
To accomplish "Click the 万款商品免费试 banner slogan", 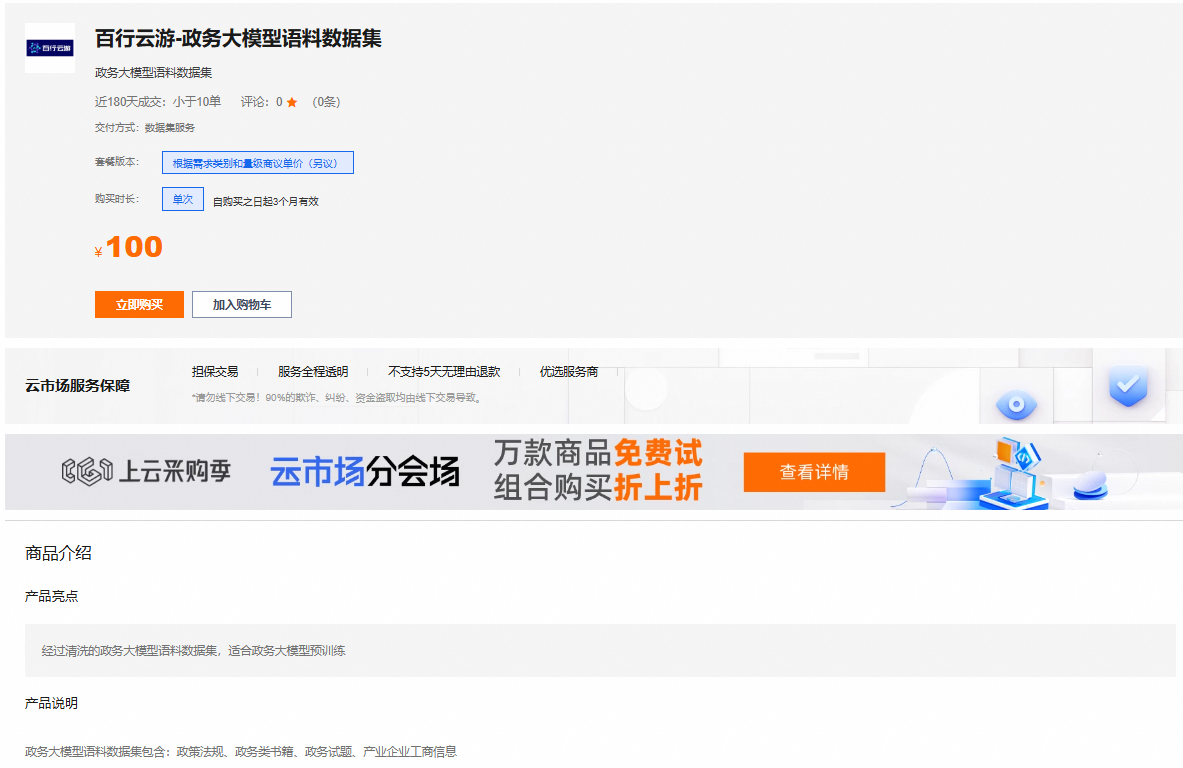I will 598,453.
